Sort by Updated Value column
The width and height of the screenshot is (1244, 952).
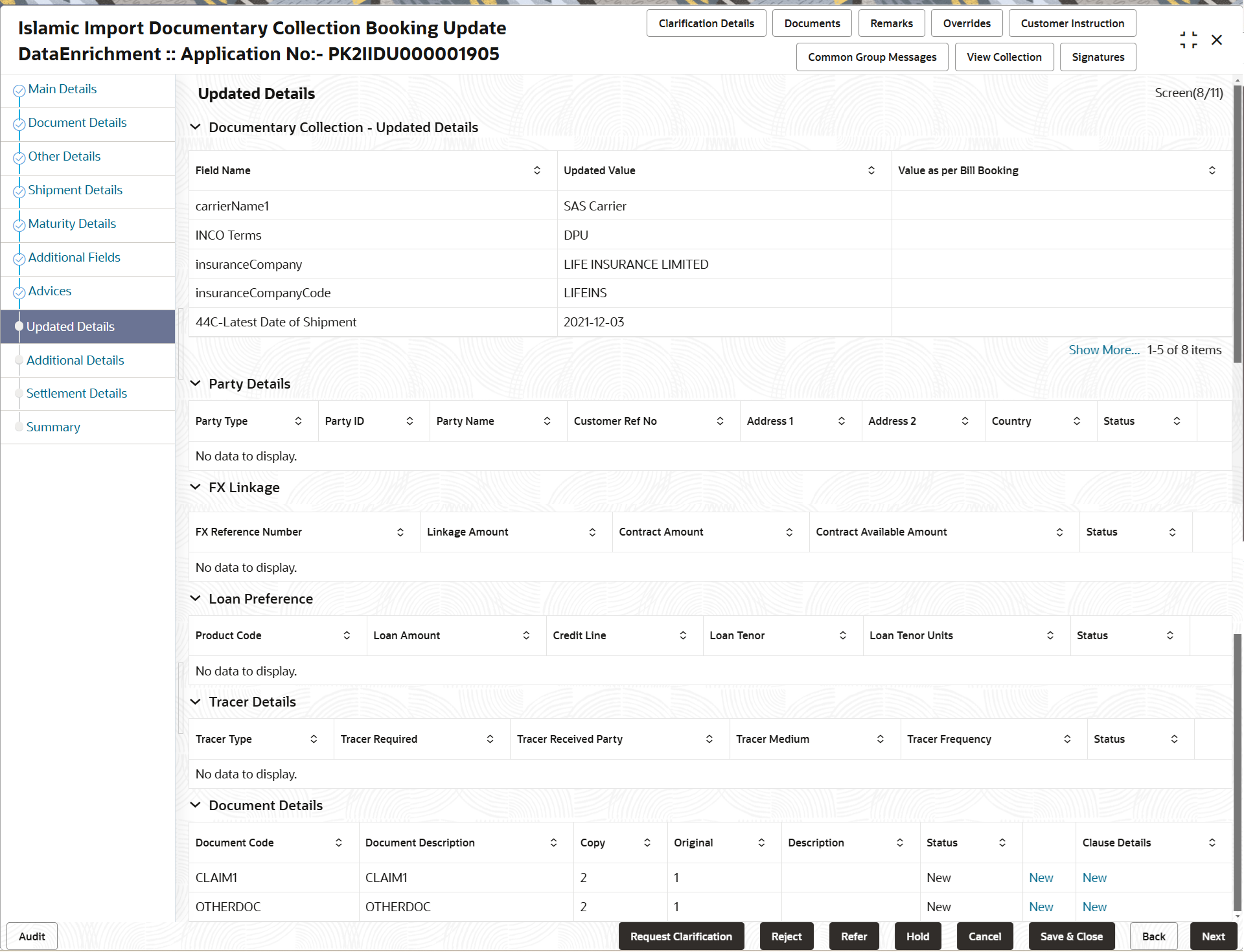click(x=871, y=170)
